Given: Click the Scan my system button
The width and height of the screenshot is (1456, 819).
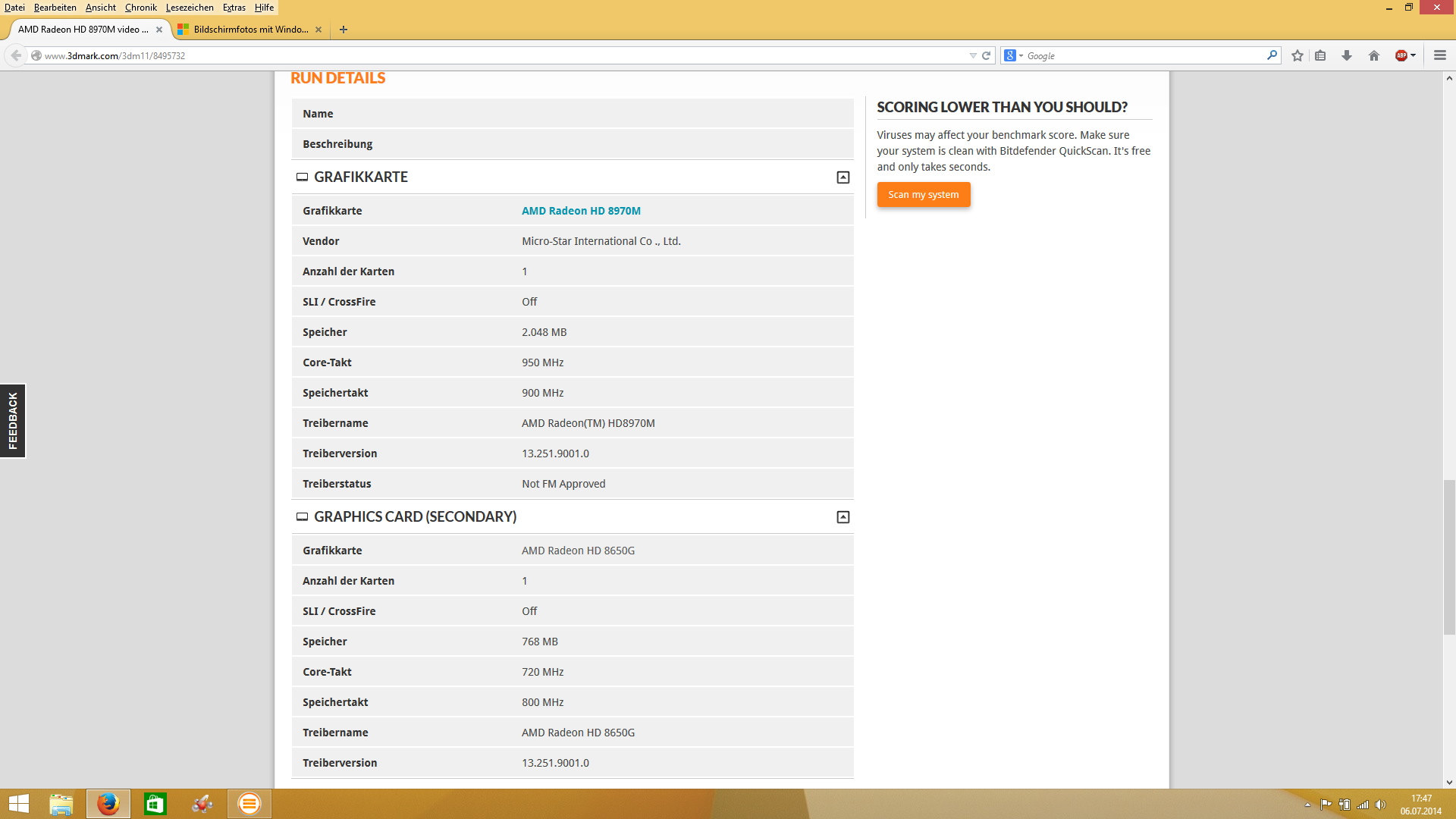Looking at the screenshot, I should coord(923,195).
